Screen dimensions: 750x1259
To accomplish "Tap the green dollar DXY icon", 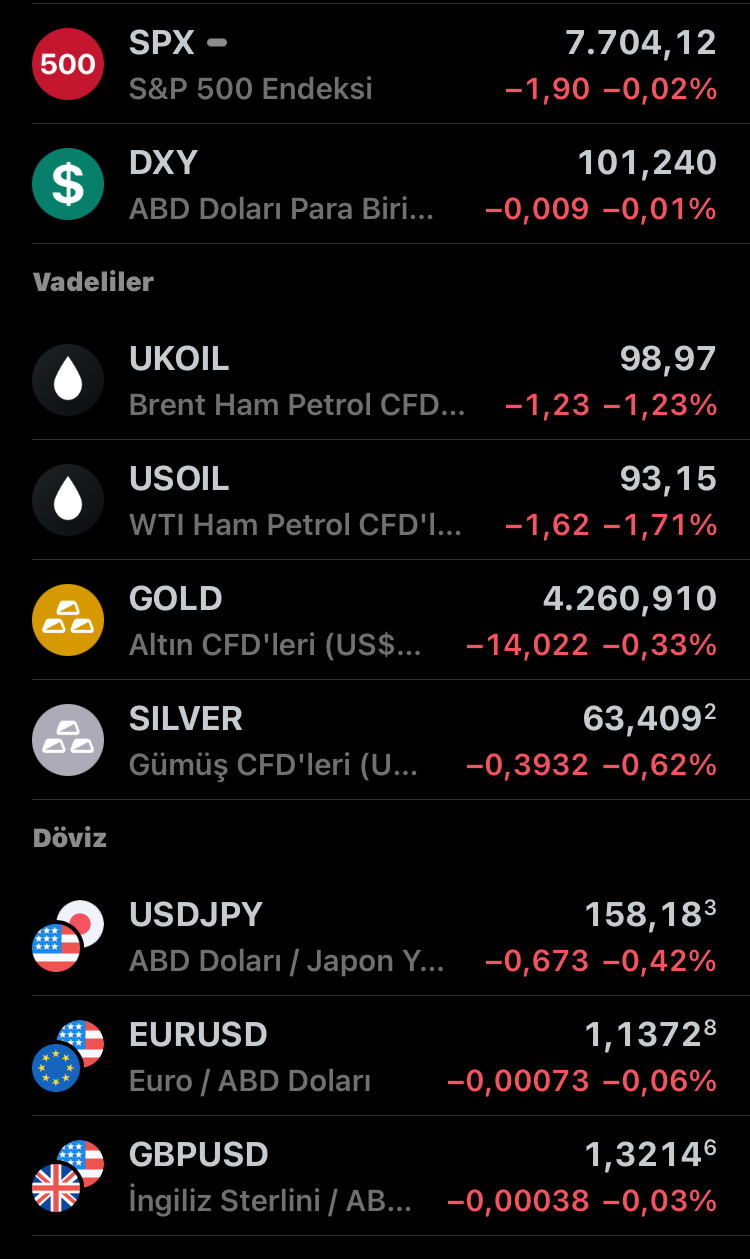I will coord(68,184).
